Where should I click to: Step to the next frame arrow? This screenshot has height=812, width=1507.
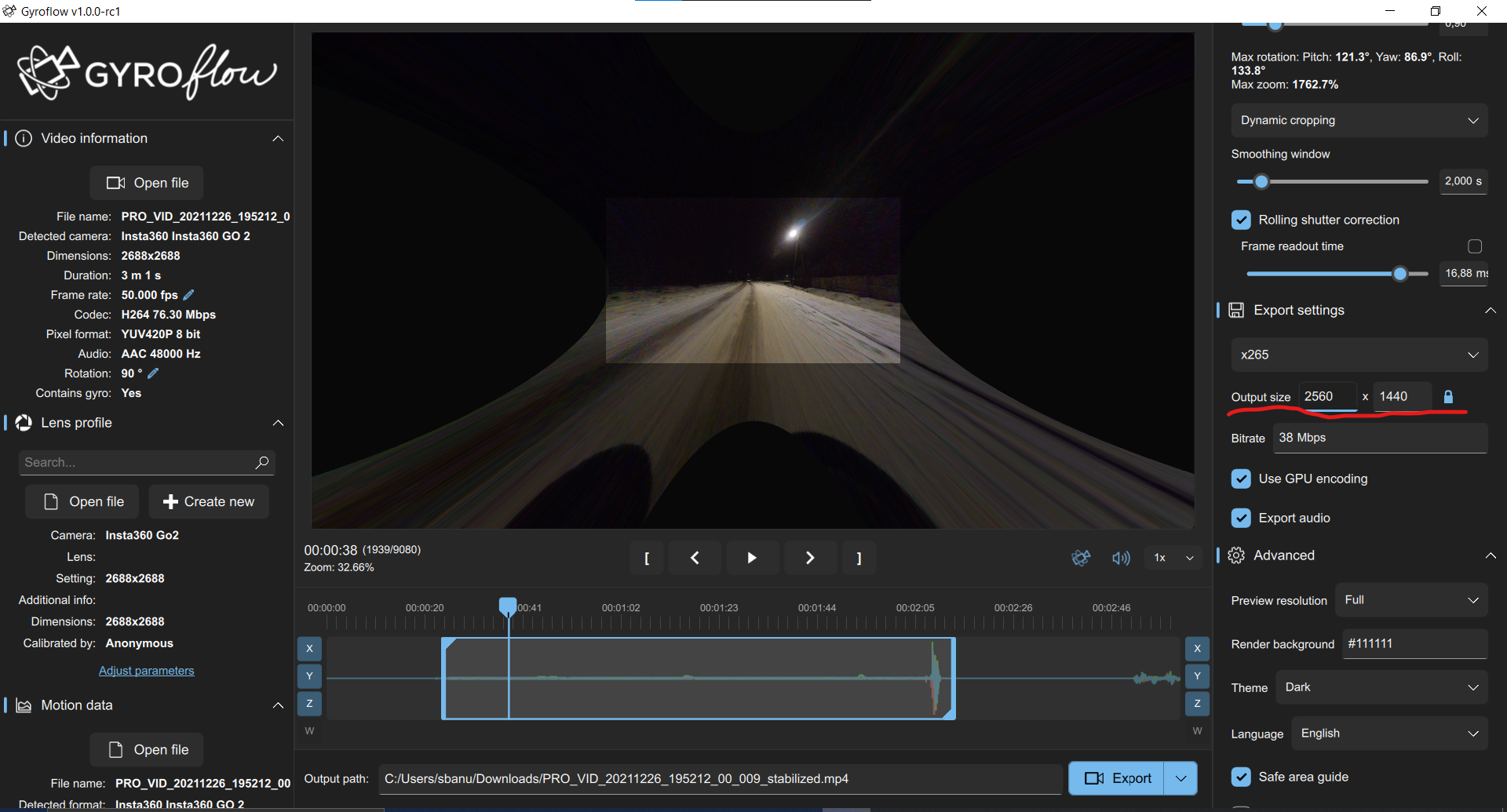click(x=809, y=558)
